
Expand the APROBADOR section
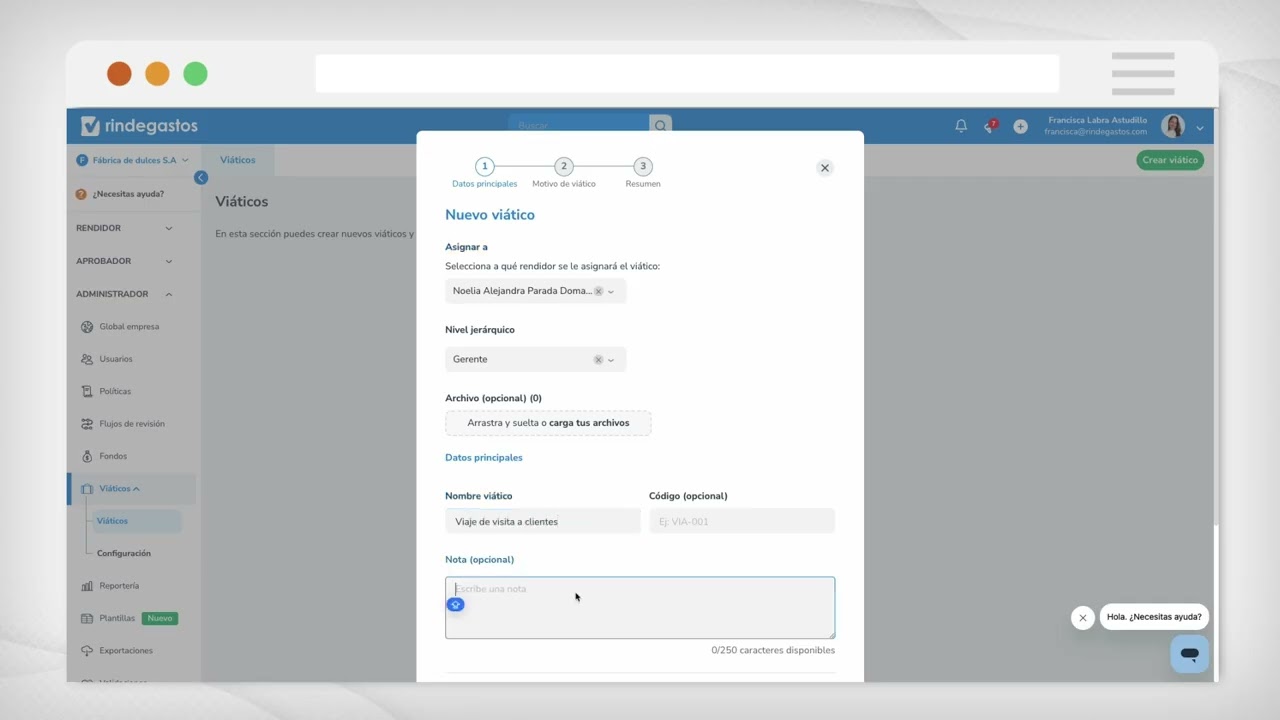point(124,261)
